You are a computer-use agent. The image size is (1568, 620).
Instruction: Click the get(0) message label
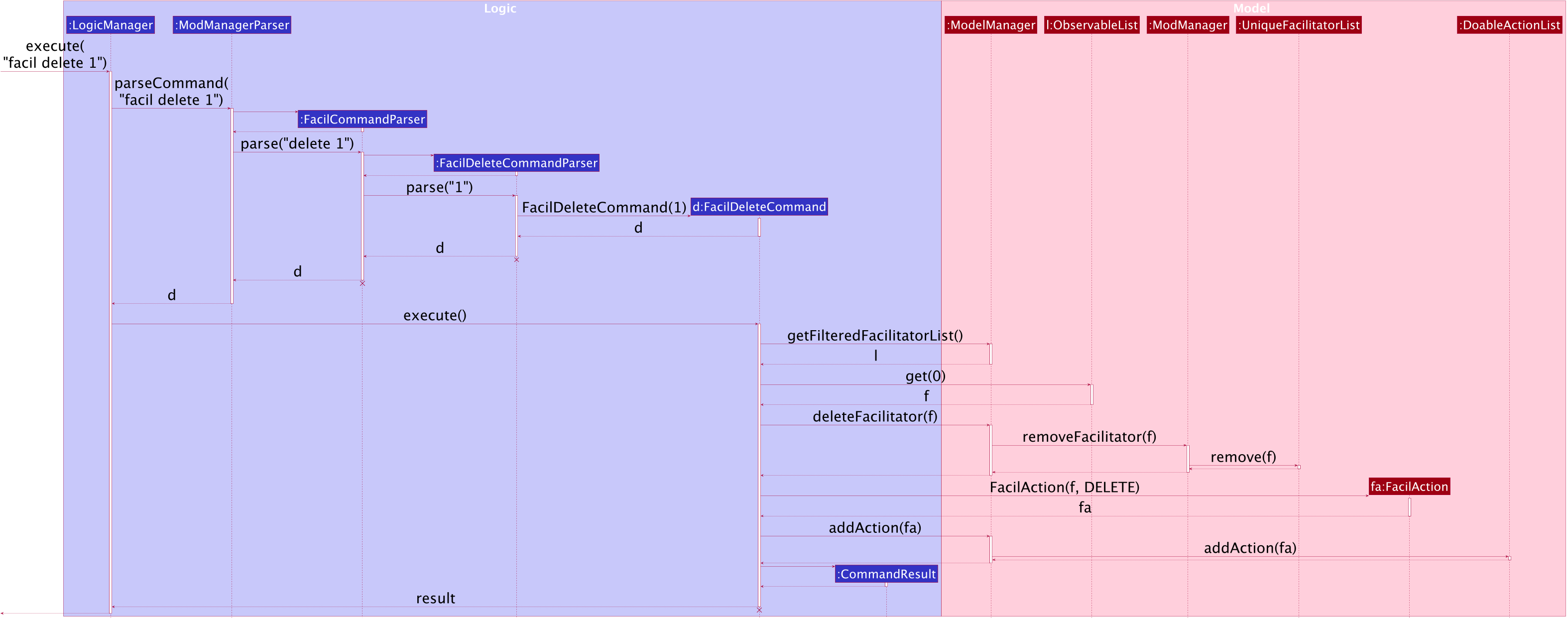click(925, 376)
